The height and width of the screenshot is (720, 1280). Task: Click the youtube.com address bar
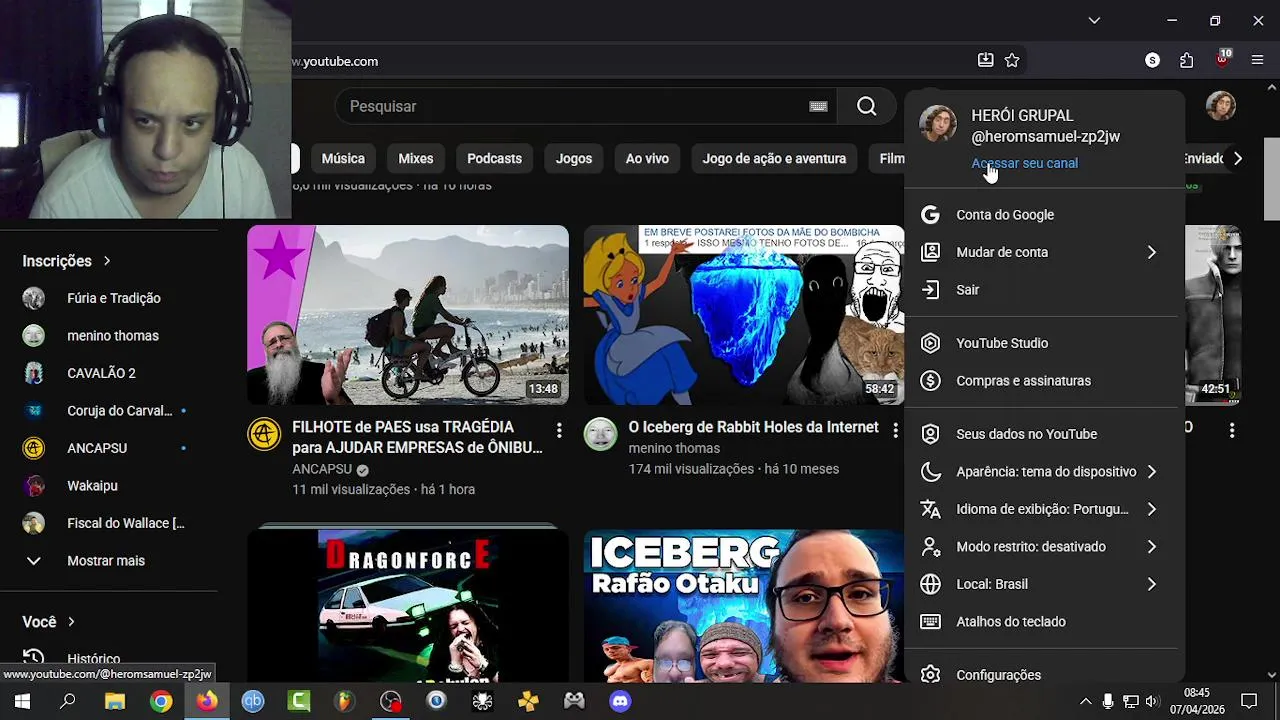coord(630,61)
